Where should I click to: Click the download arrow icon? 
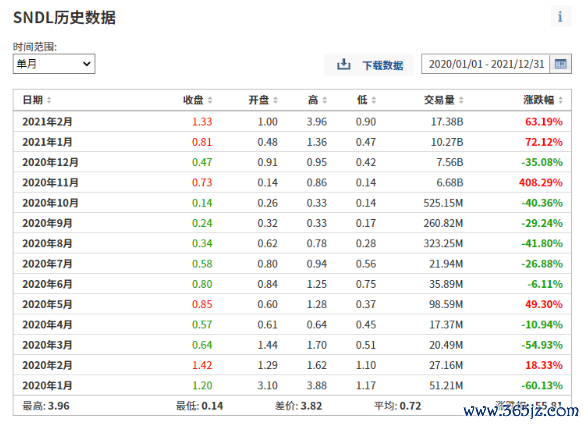(344, 65)
